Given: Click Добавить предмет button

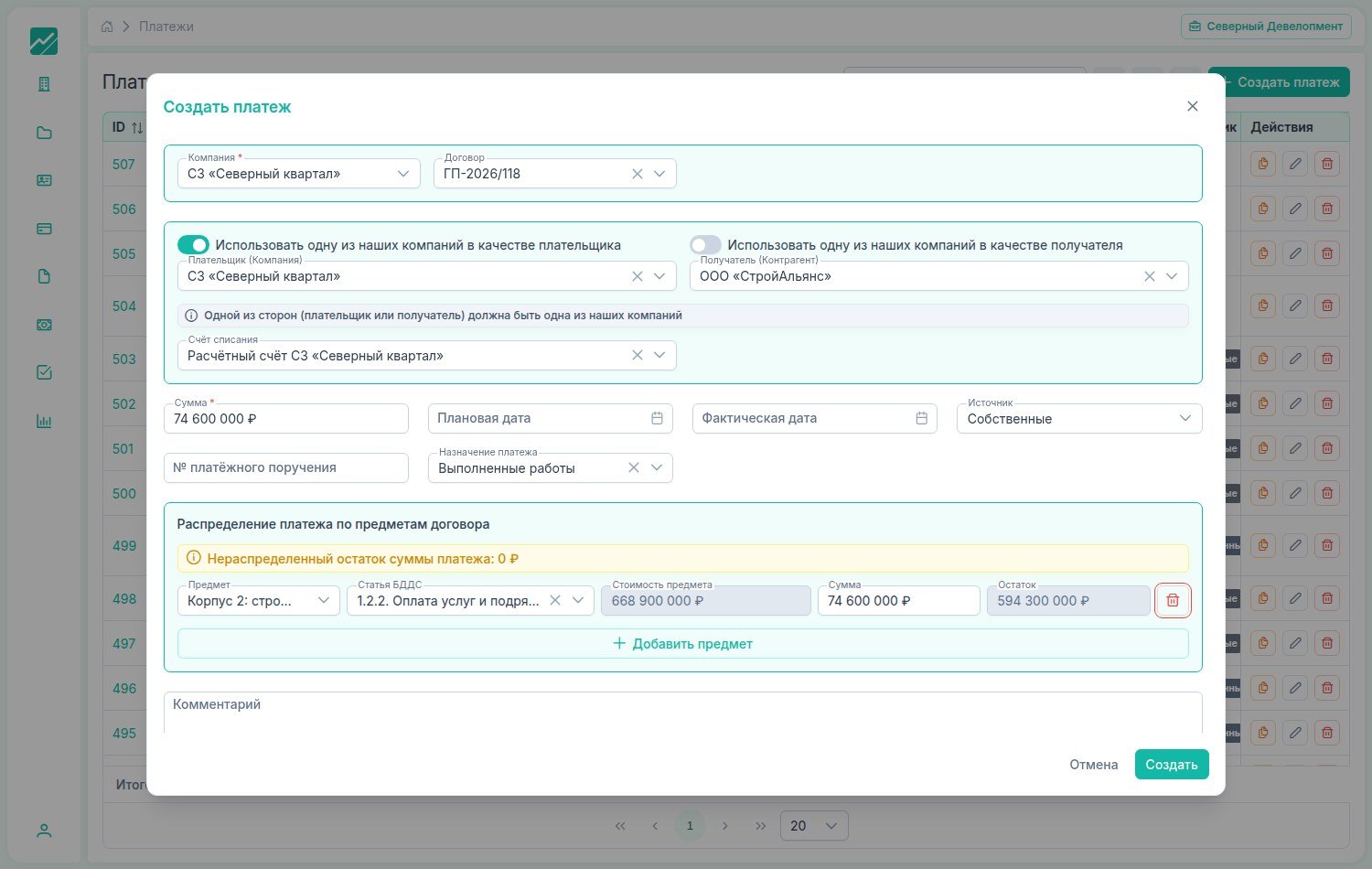Looking at the screenshot, I should [682, 643].
